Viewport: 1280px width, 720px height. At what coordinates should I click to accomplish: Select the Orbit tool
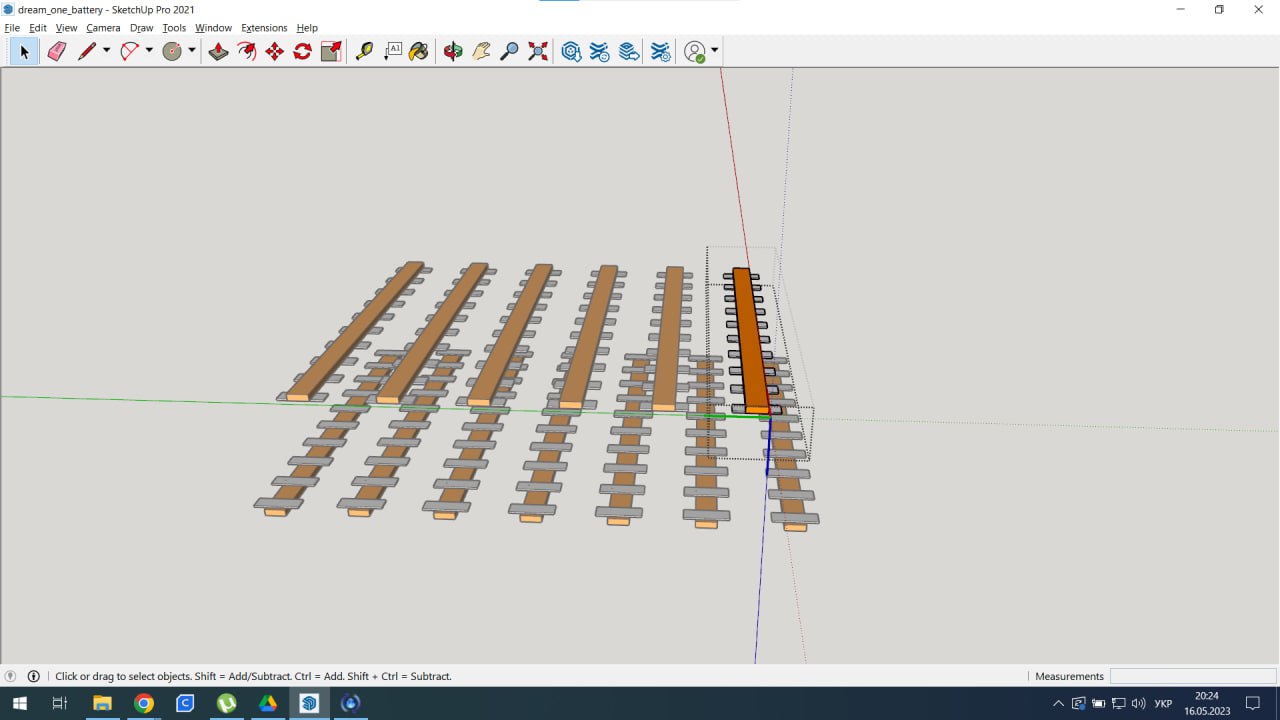click(x=453, y=51)
